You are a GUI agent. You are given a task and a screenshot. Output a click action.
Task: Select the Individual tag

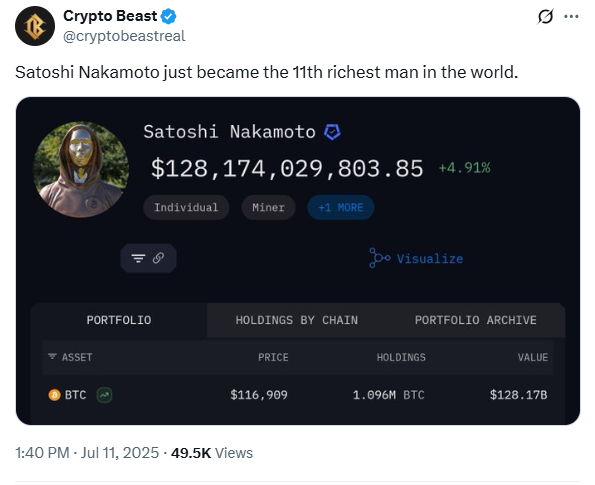click(x=186, y=208)
